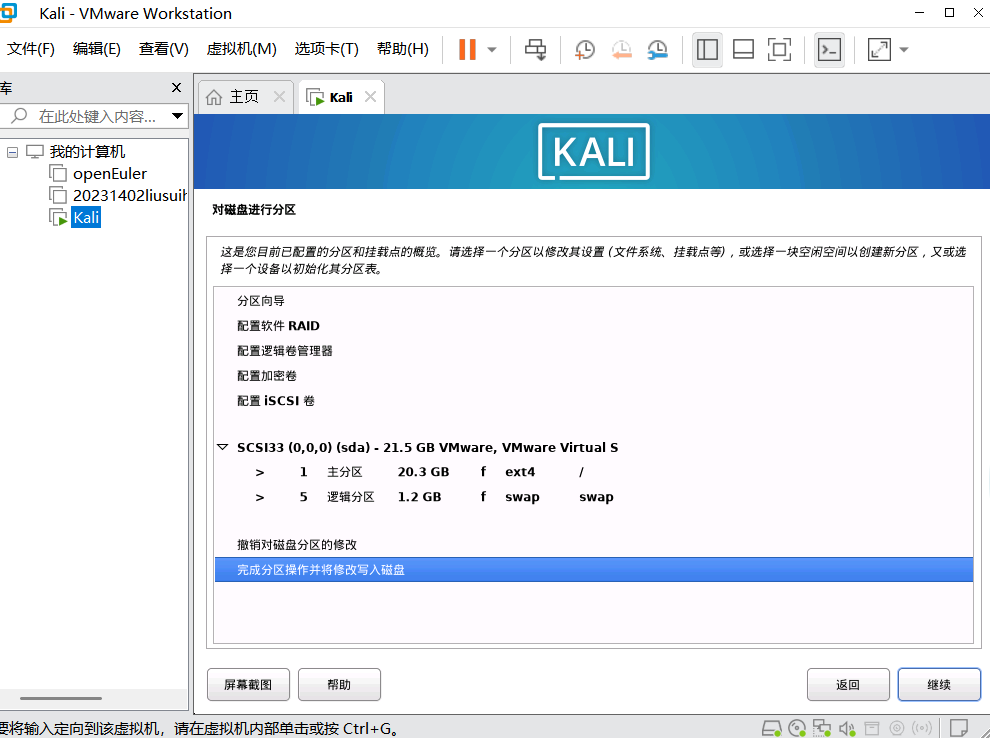
Task: Click the library horizontal scrollbar
Action: 61,698
